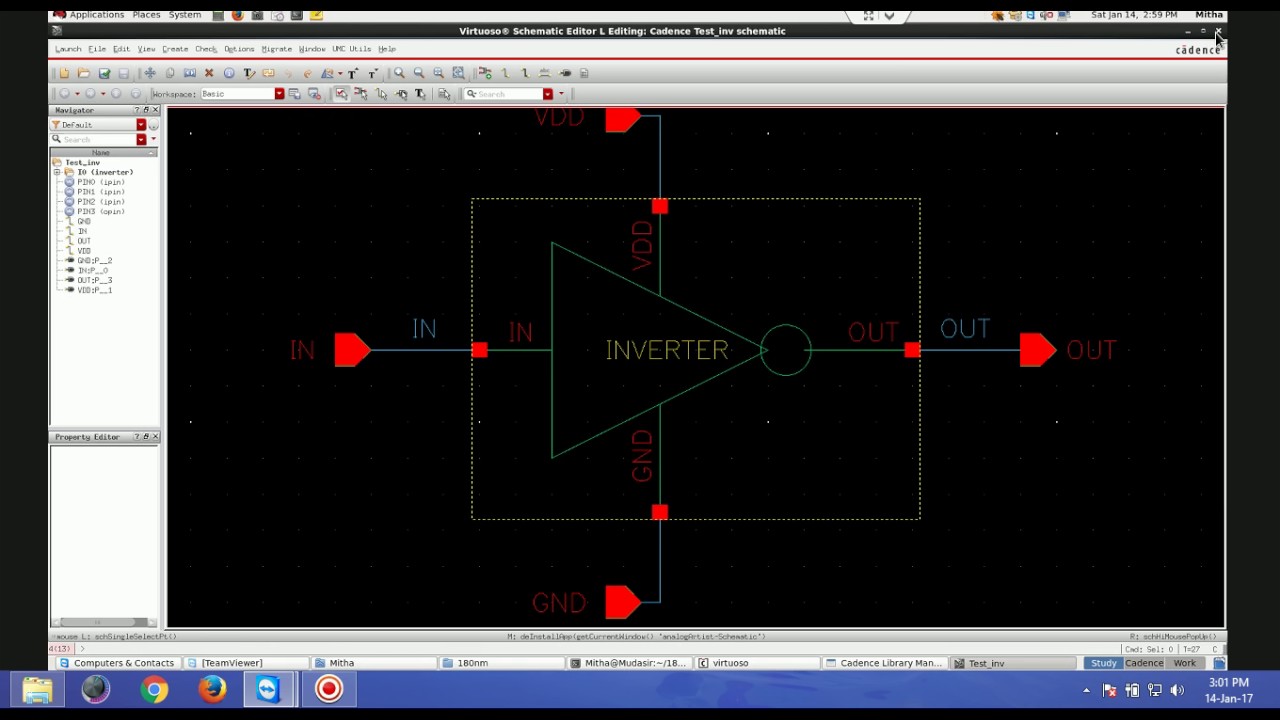This screenshot has height=720, width=1280.
Task: Click the Copy toolbar icon
Action: point(170,73)
